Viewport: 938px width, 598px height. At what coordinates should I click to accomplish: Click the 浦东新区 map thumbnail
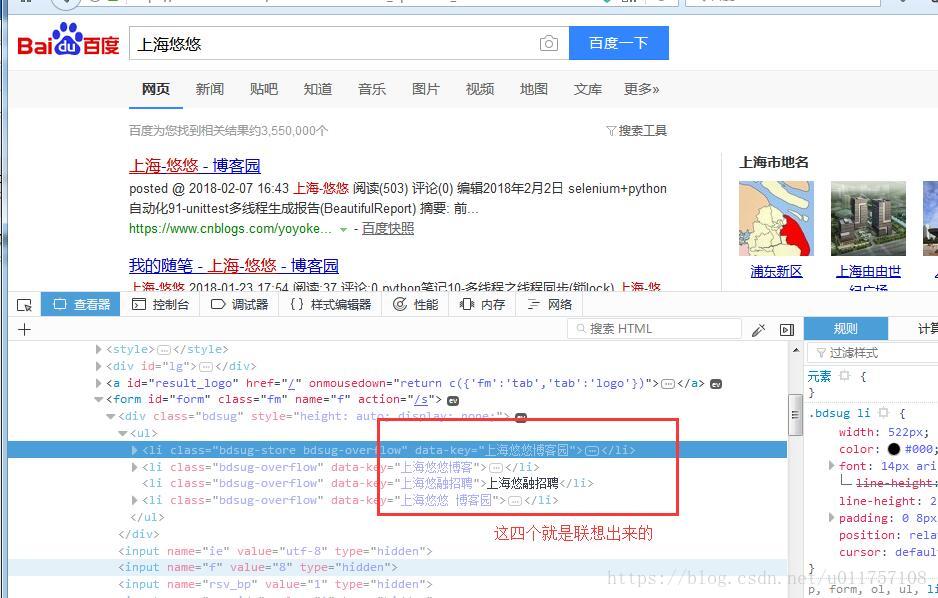click(x=776, y=219)
